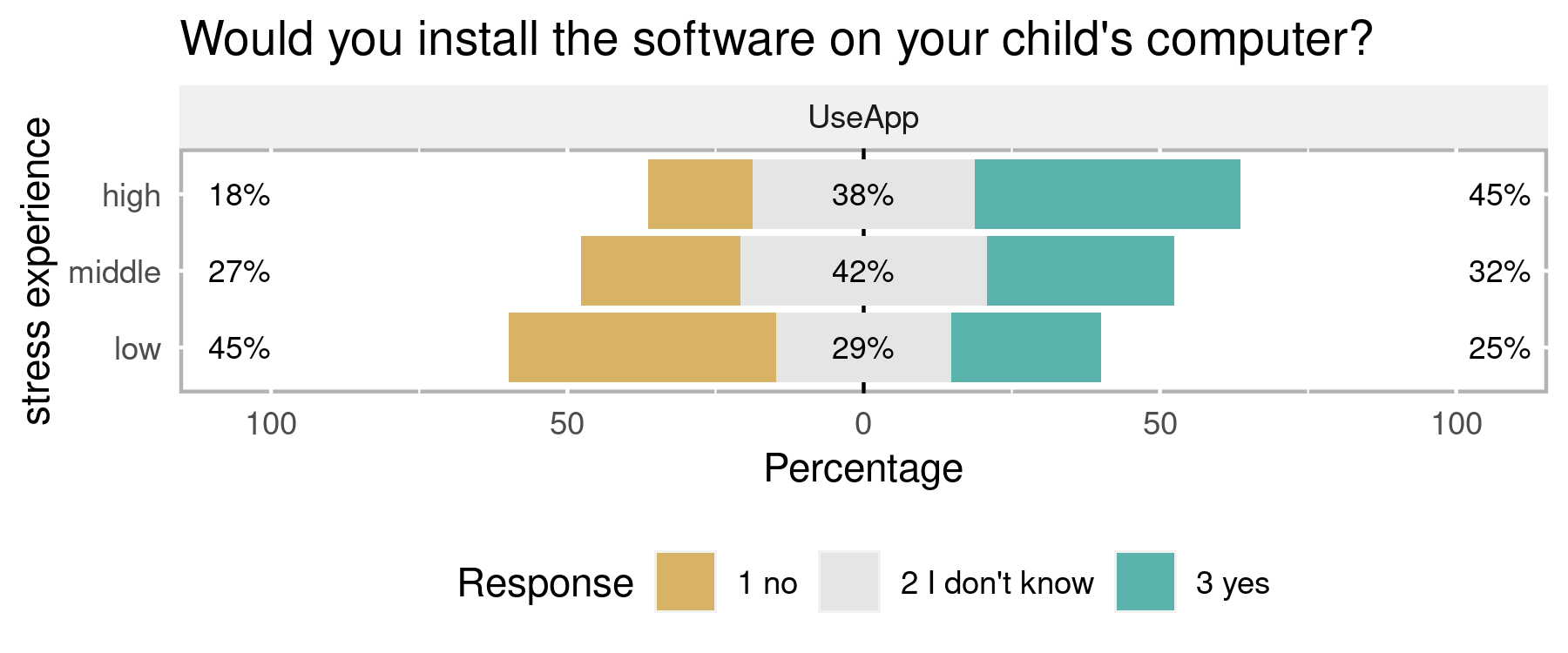The width and height of the screenshot is (1568, 653).
Task: Click the teal '3 yes' legend swatch
Action: coord(1145,582)
